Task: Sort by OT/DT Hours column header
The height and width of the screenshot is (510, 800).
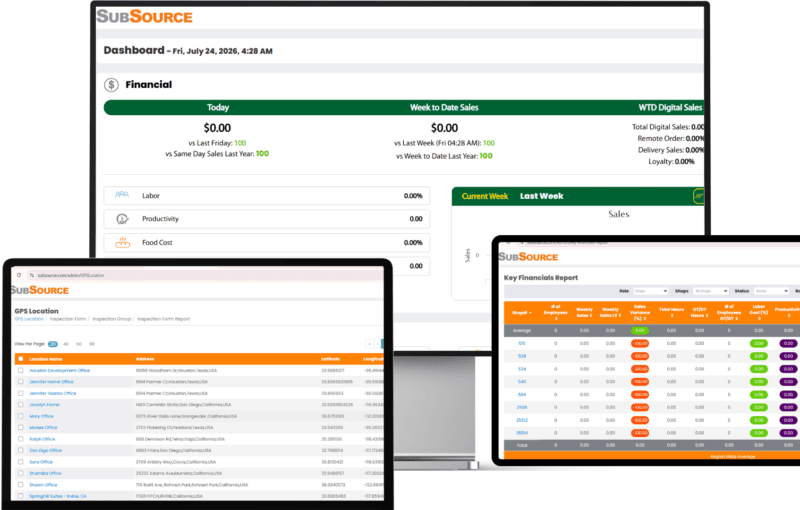Action: (x=699, y=313)
